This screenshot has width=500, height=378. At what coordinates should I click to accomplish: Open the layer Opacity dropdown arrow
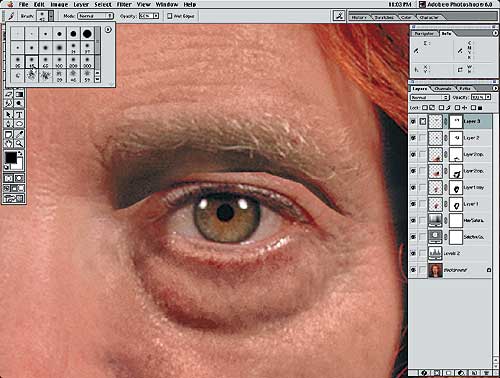click(x=488, y=97)
